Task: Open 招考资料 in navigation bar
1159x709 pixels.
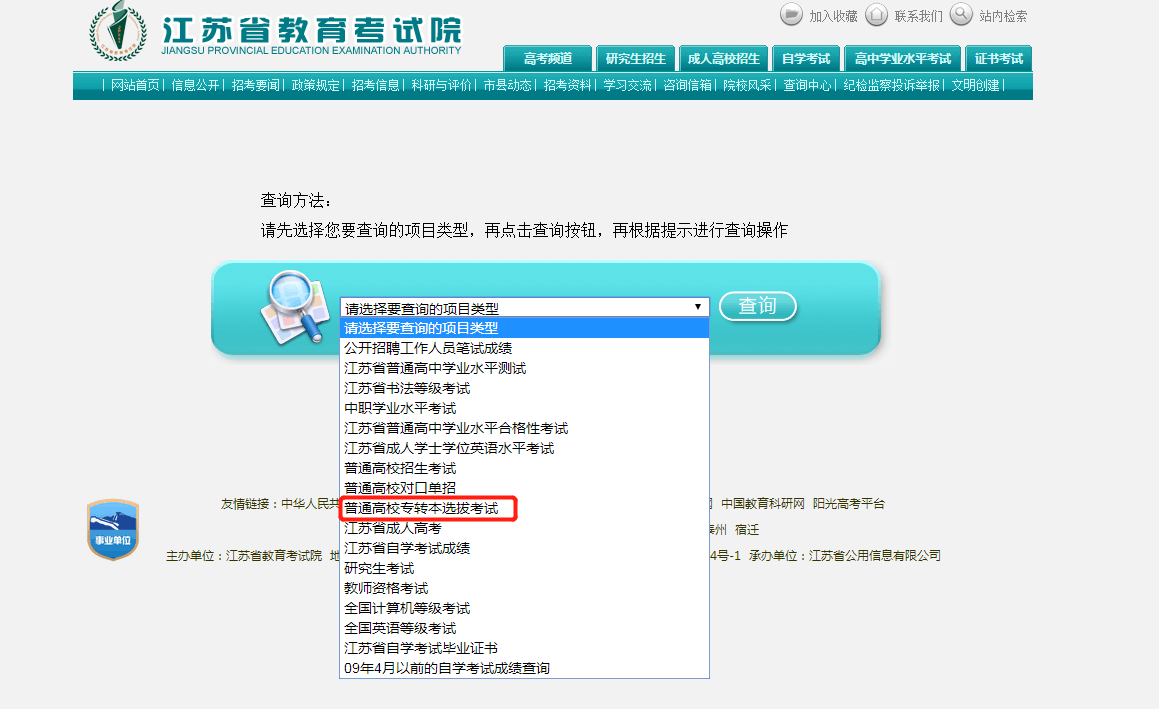Action: [568, 86]
